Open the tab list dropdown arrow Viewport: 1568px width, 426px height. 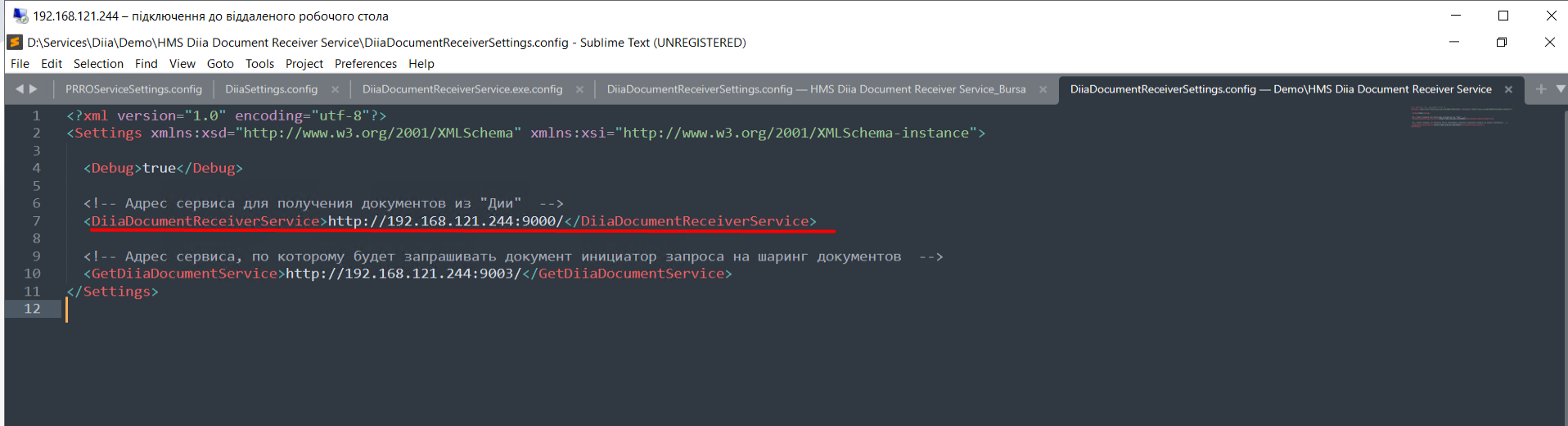point(1560,88)
